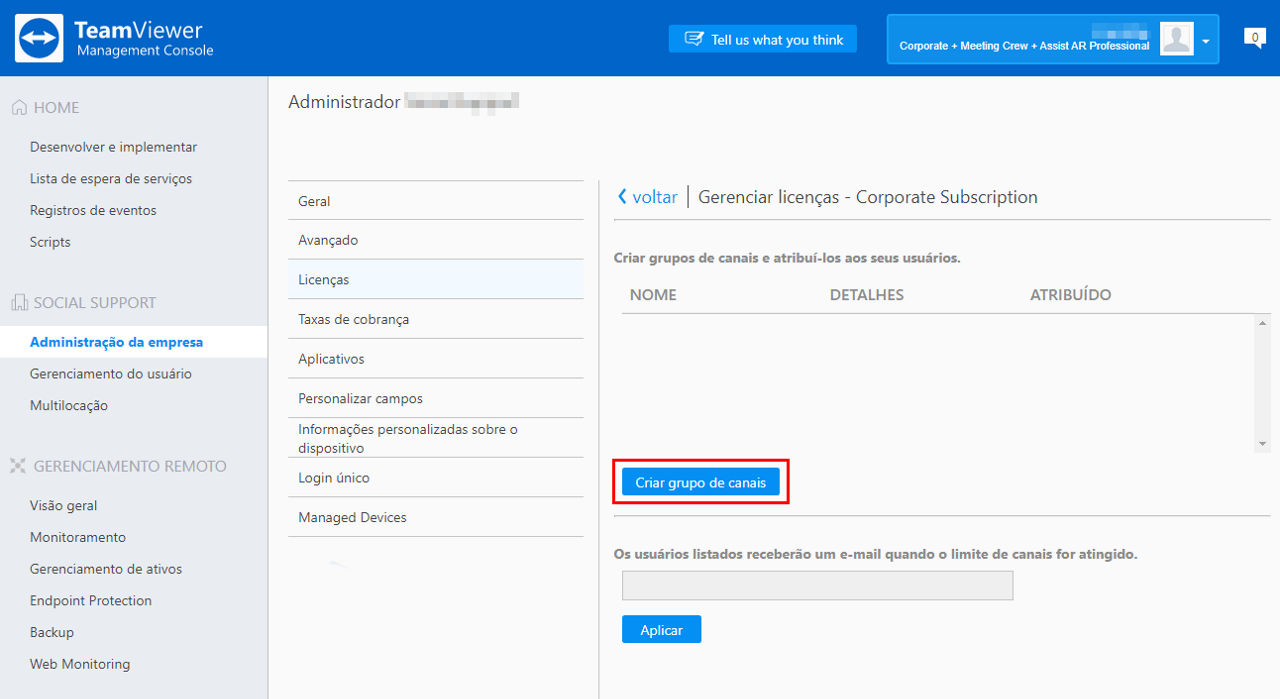This screenshot has height=699, width=1280.
Task: Select the Avançado settings tab
Action: [436, 240]
